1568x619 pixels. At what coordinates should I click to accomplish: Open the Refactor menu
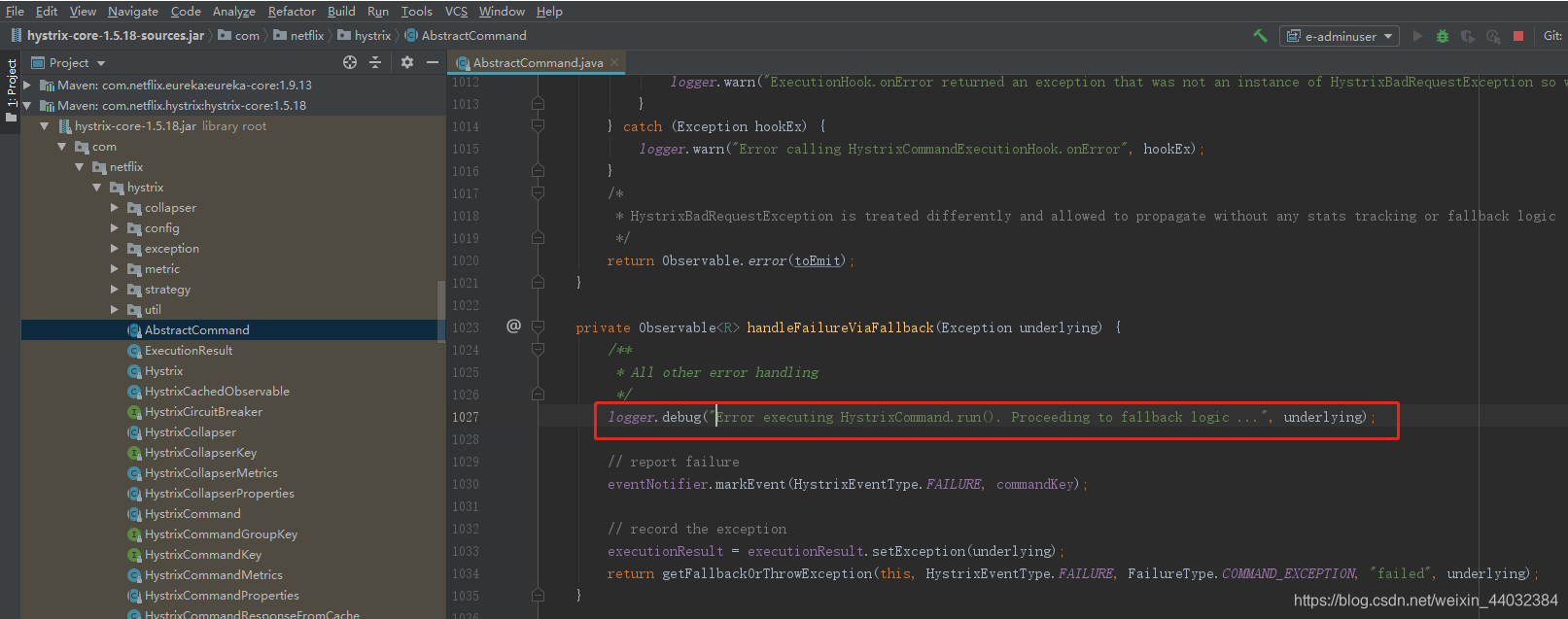pyautogui.click(x=292, y=11)
